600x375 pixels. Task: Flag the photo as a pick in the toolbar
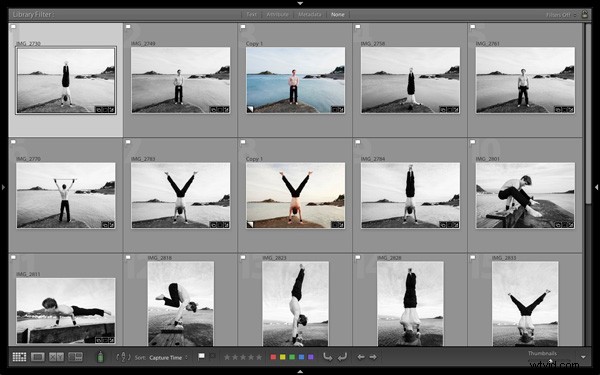click(x=201, y=357)
